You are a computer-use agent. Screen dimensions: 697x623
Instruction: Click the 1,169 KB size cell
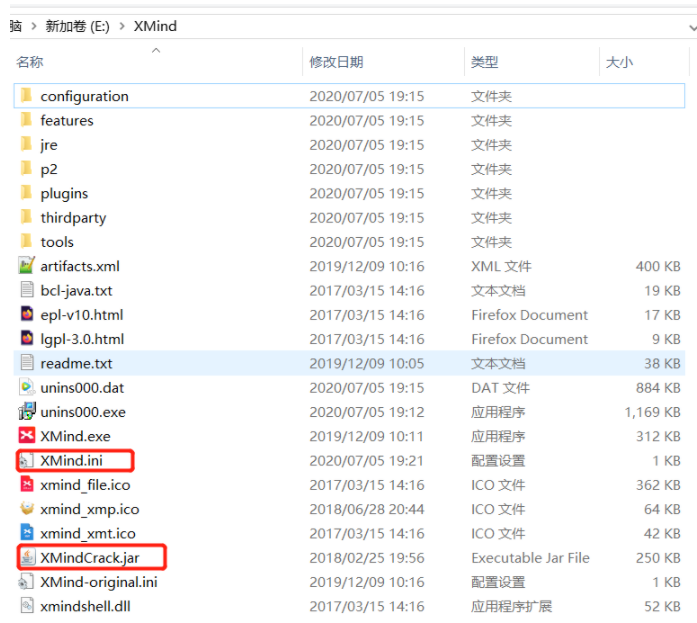[x=653, y=412]
